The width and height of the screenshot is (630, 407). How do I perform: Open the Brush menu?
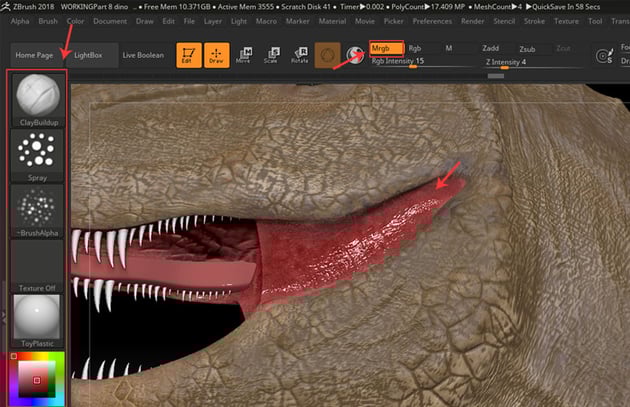[x=48, y=21]
